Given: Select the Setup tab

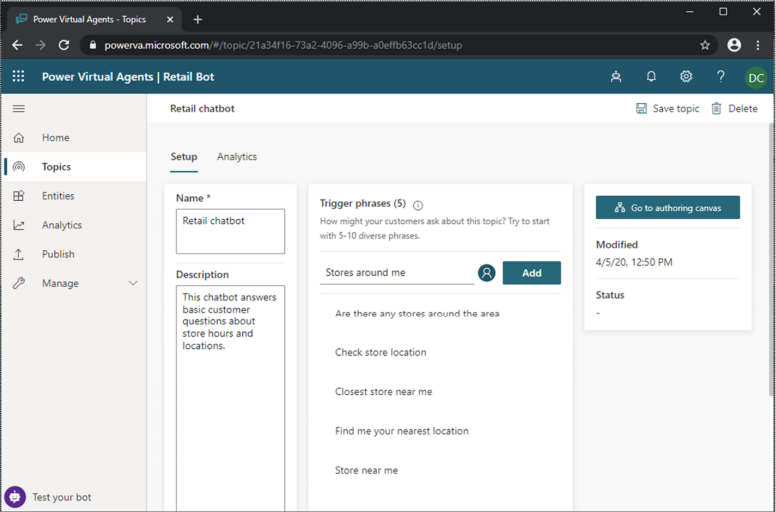Looking at the screenshot, I should [184, 157].
